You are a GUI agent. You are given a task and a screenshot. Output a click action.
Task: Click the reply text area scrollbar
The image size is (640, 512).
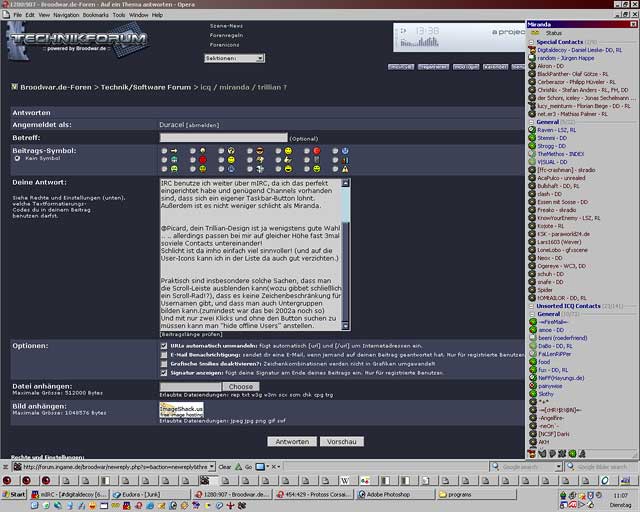point(345,254)
